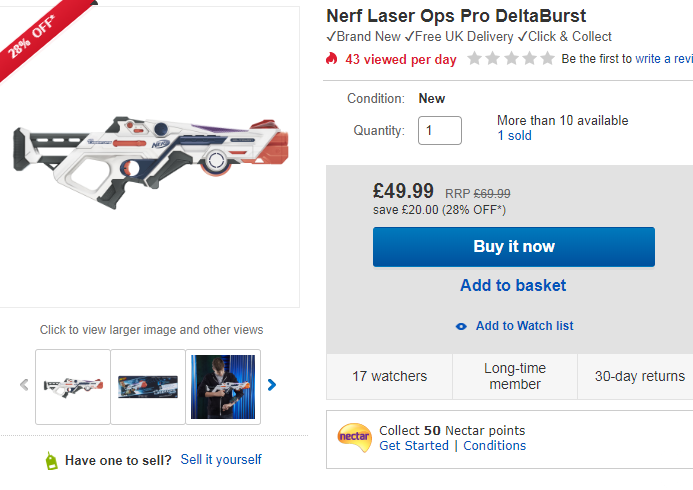Click Add to basket
Screen dimensions: 693x490
[513, 286]
